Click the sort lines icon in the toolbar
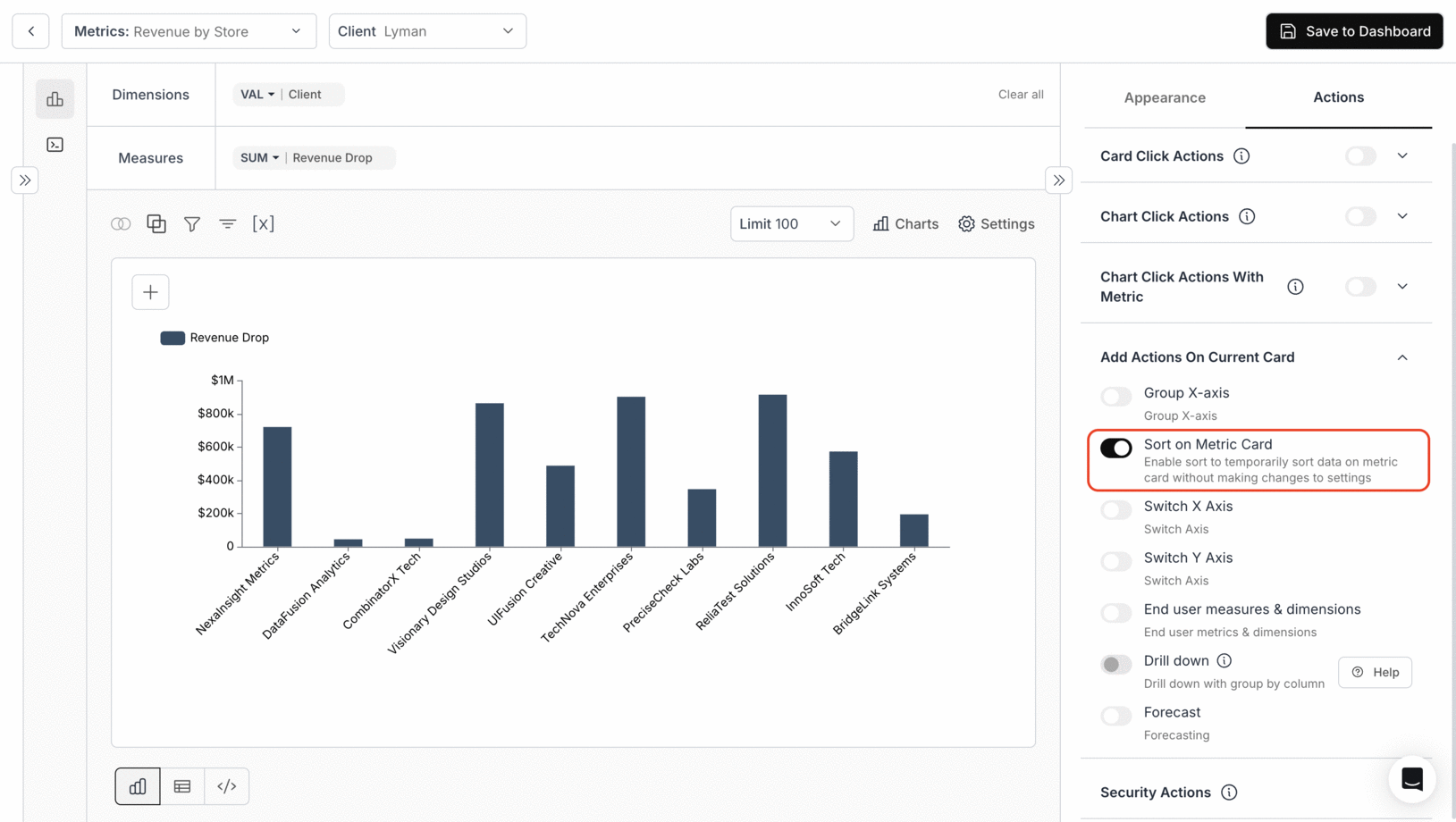Viewport: 1456px width, 822px height. tap(228, 223)
